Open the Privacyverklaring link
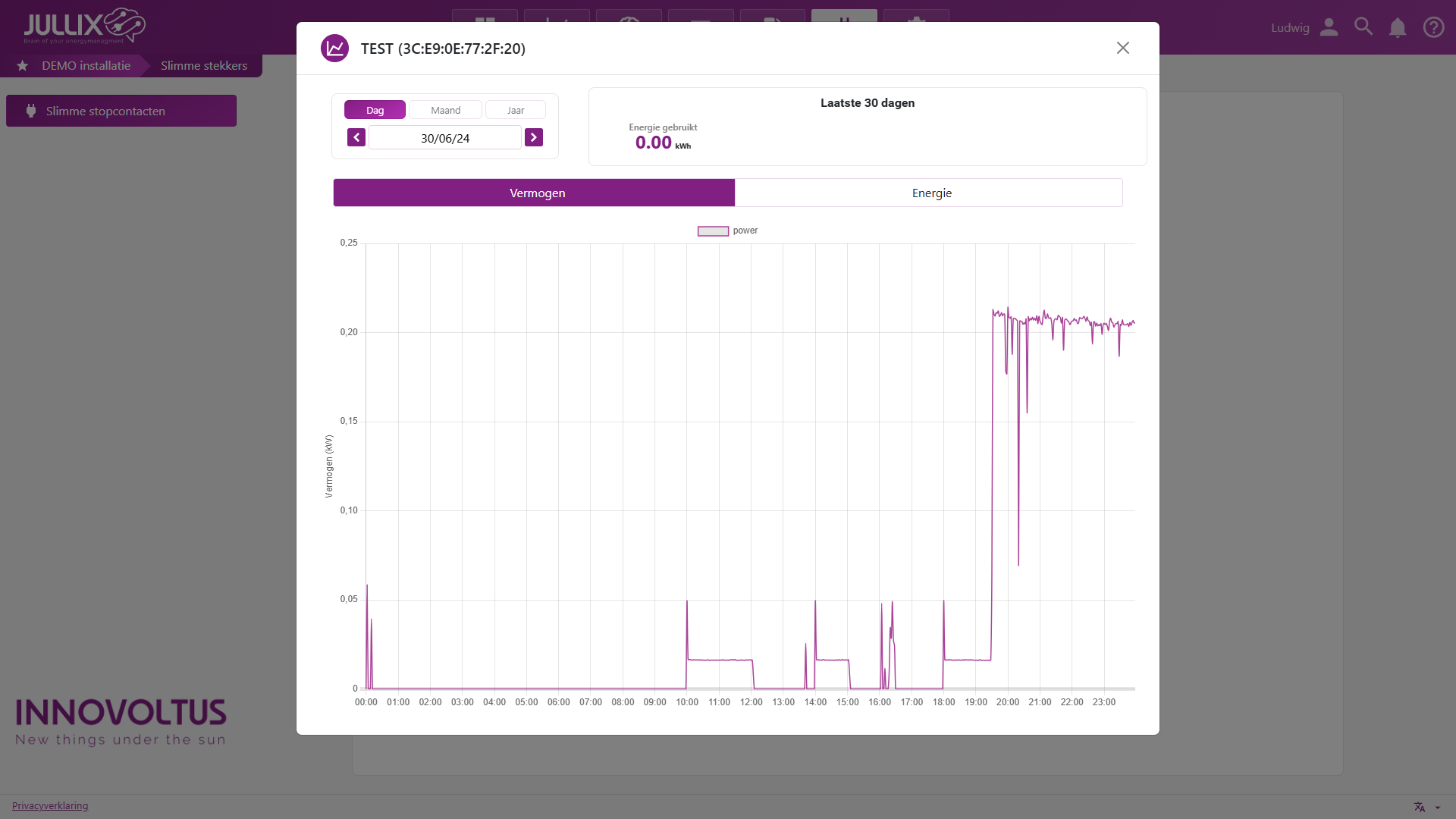 coord(50,805)
